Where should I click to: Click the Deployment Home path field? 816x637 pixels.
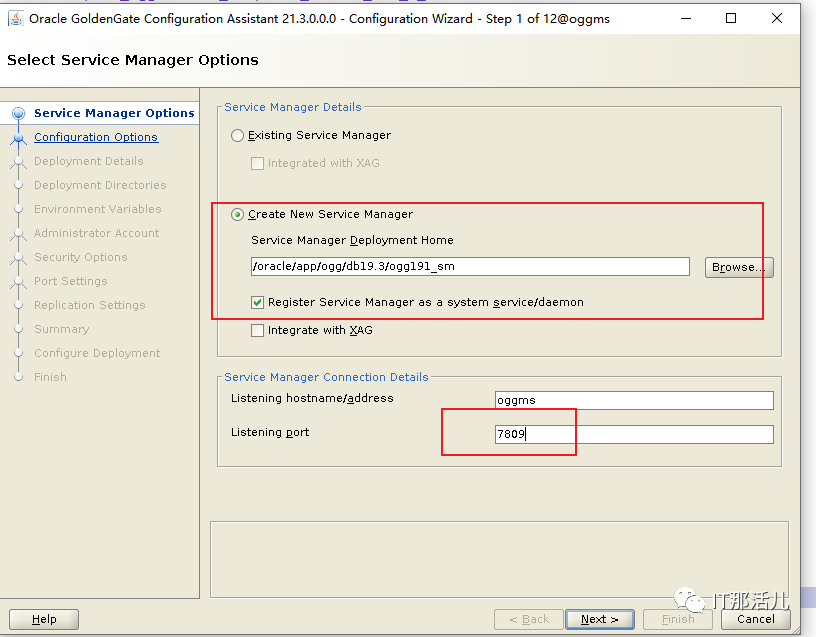470,266
